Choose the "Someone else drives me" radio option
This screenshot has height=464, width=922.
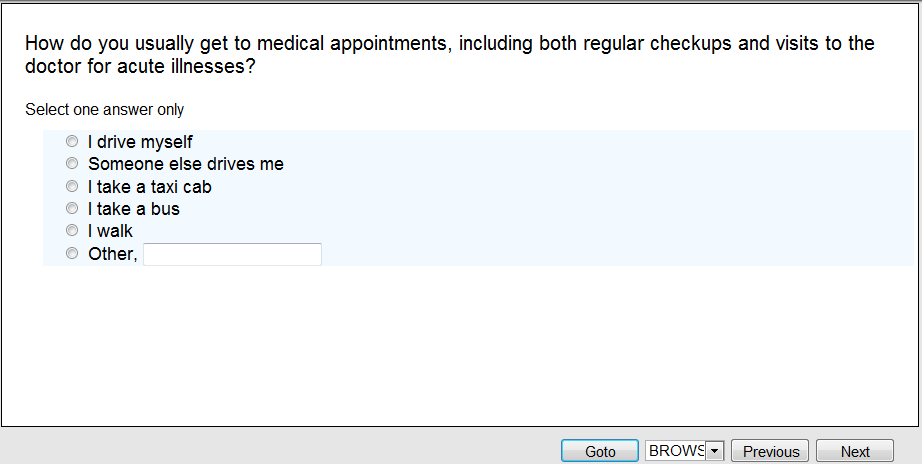coord(72,164)
